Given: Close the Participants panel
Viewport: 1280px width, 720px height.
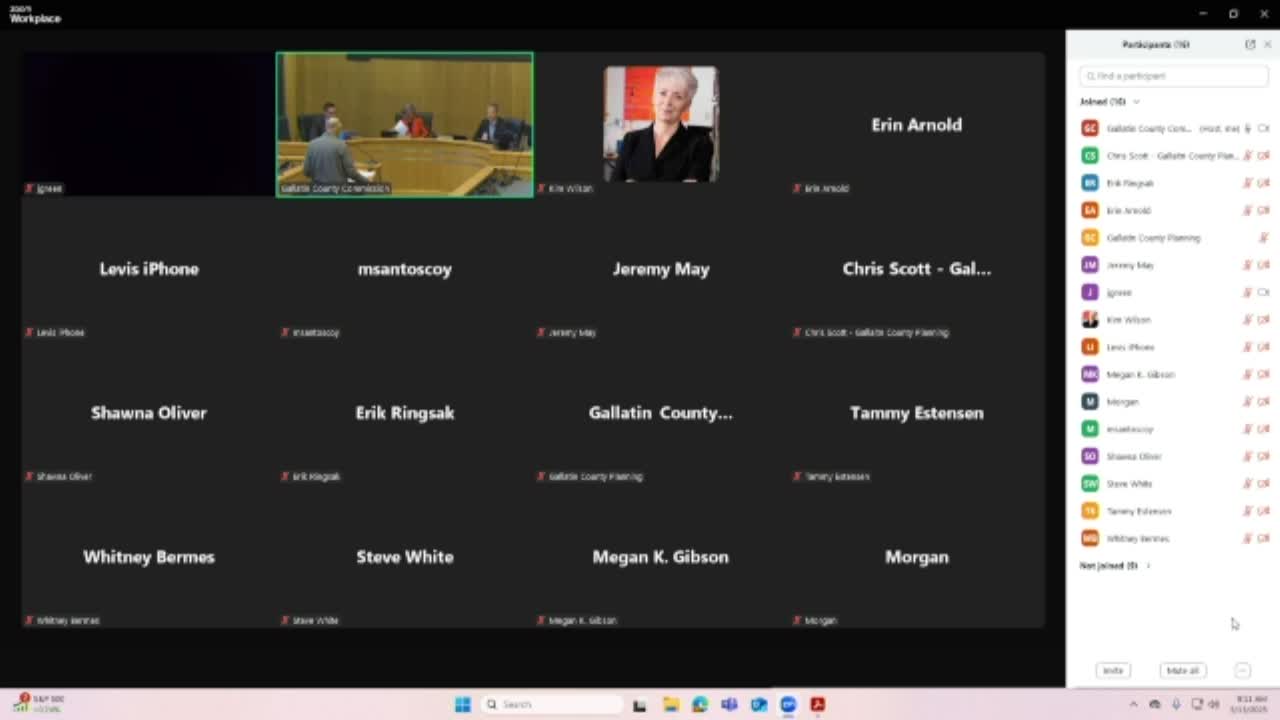Looking at the screenshot, I should click(x=1268, y=44).
